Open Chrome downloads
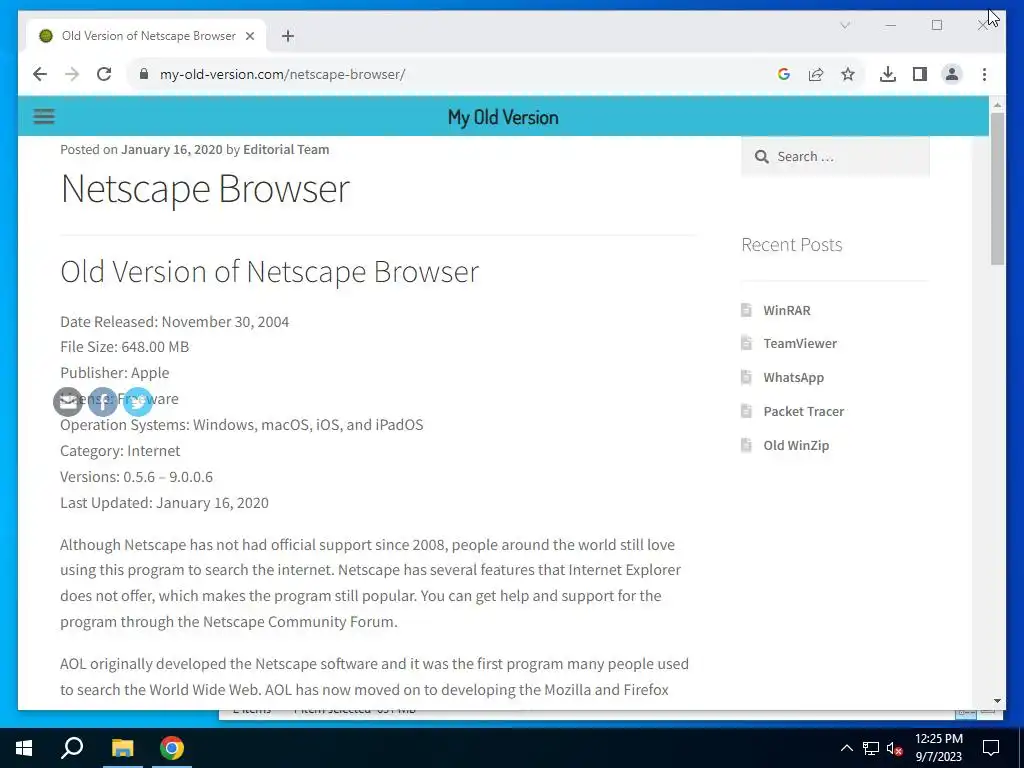This screenshot has height=768, width=1024. (x=888, y=74)
